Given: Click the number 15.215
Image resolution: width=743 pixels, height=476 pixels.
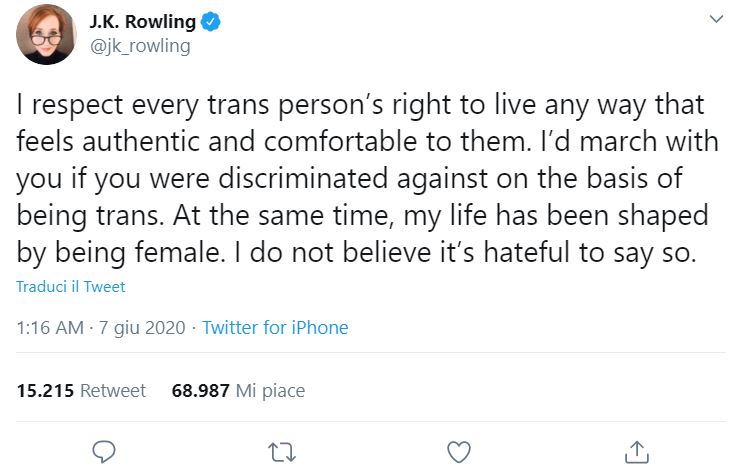Looking at the screenshot, I should tap(45, 391).
